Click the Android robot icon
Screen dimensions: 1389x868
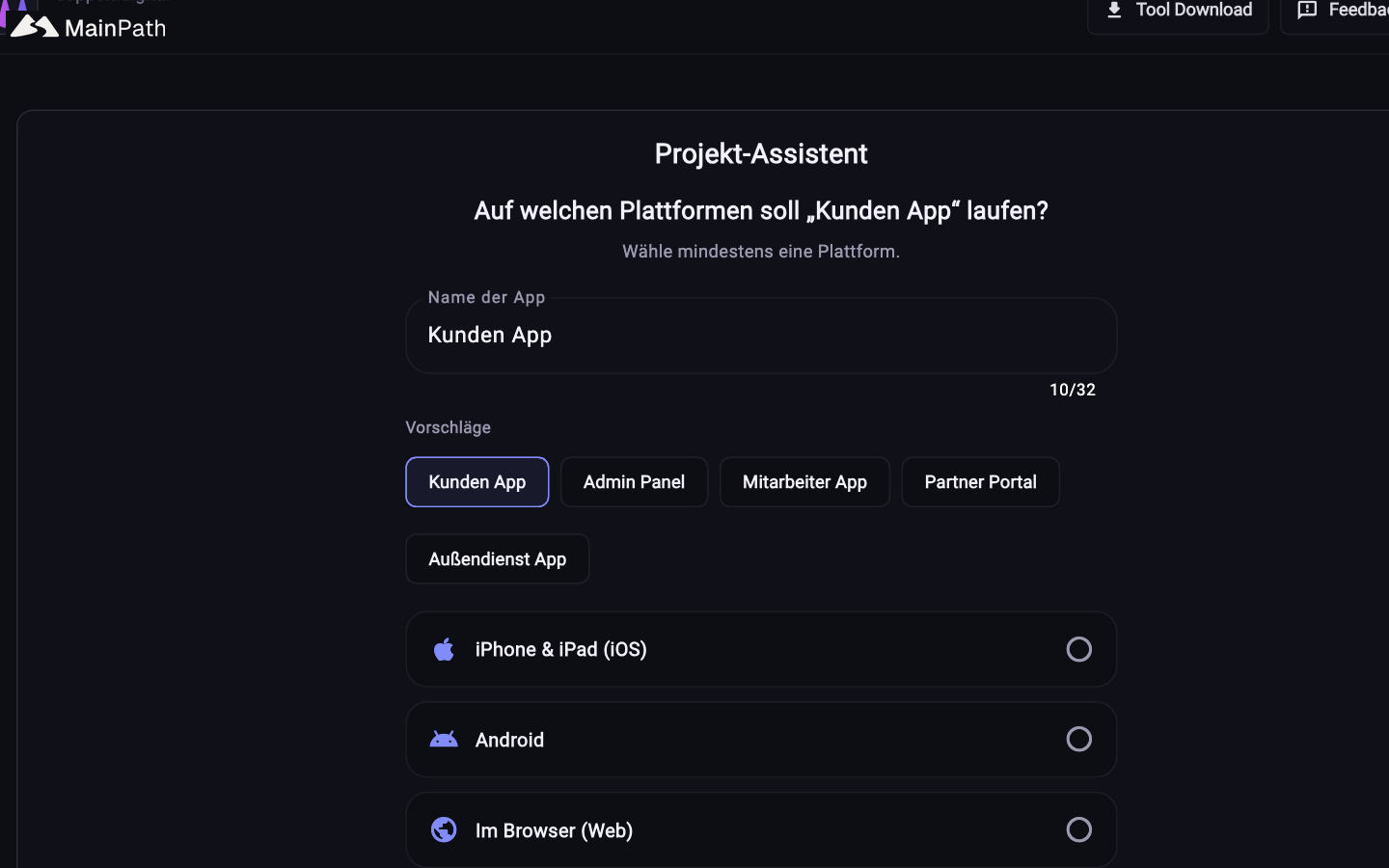444,740
